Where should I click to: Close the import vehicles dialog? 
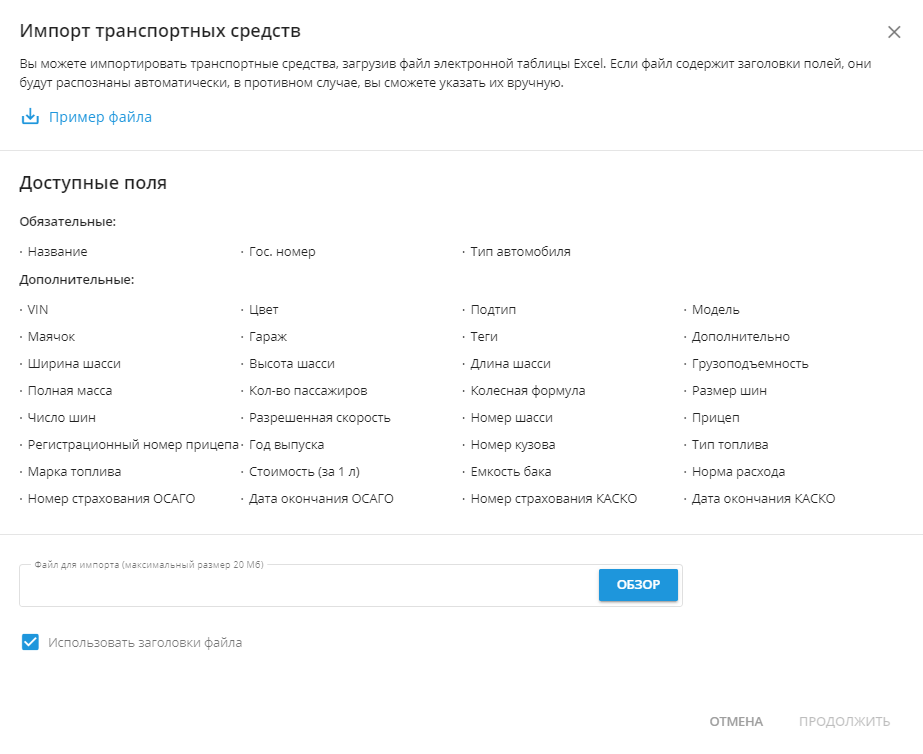tap(894, 32)
